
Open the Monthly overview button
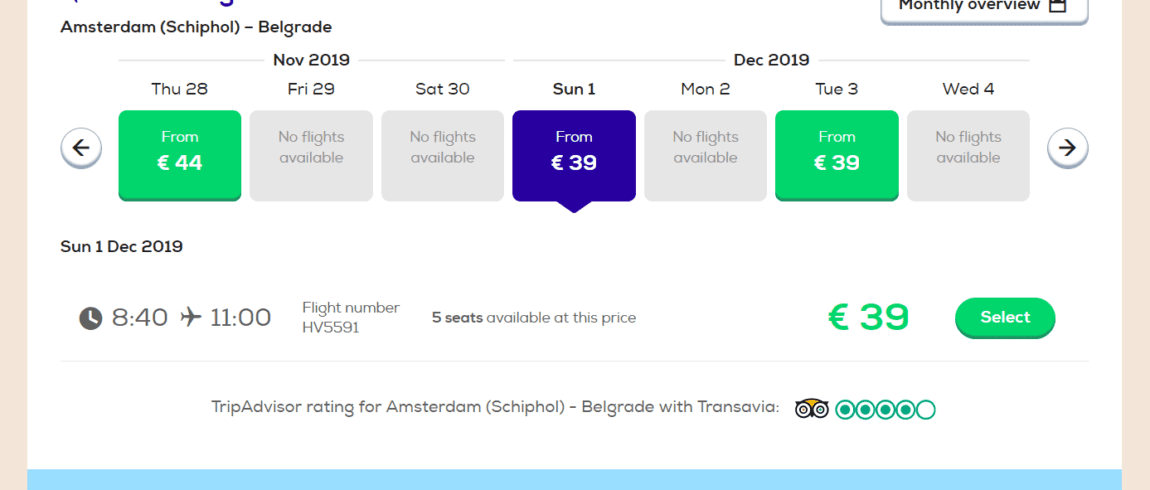(984, 6)
